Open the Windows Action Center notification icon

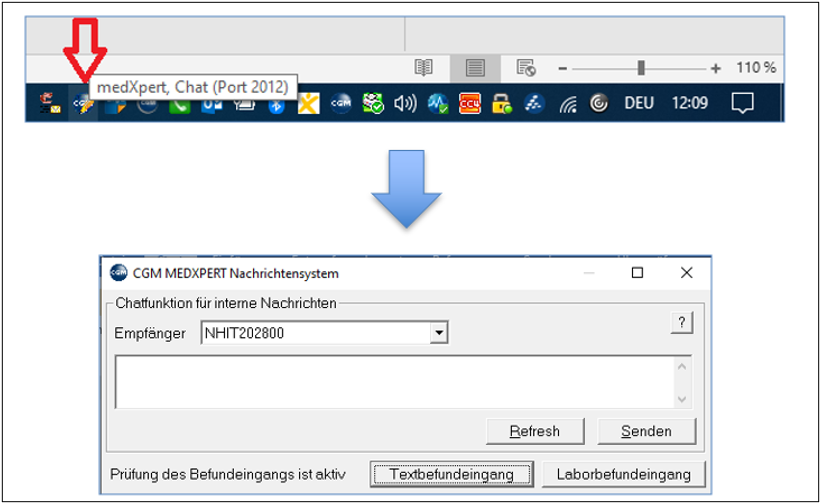(x=742, y=103)
